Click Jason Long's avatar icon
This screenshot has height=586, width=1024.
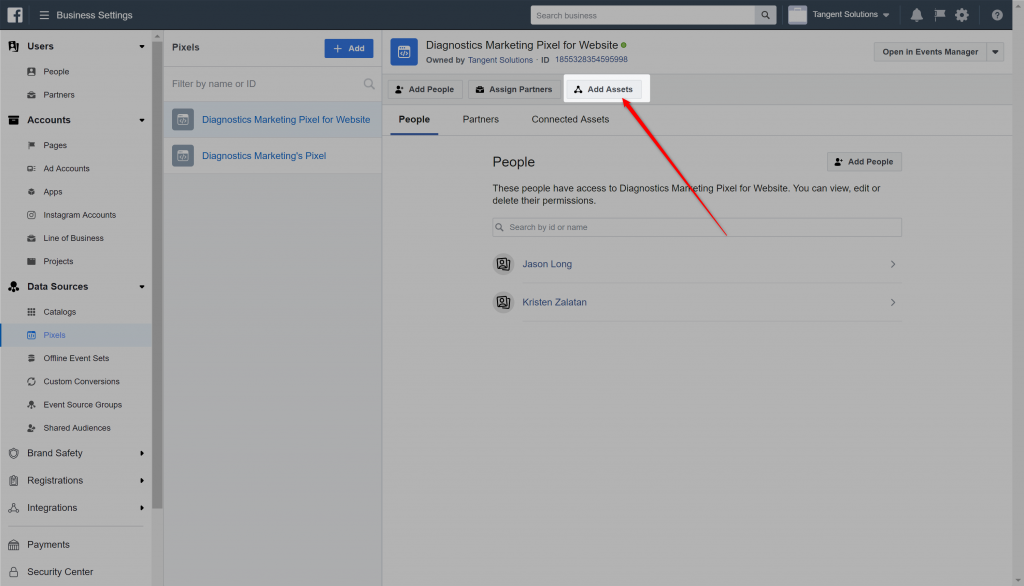pos(504,264)
